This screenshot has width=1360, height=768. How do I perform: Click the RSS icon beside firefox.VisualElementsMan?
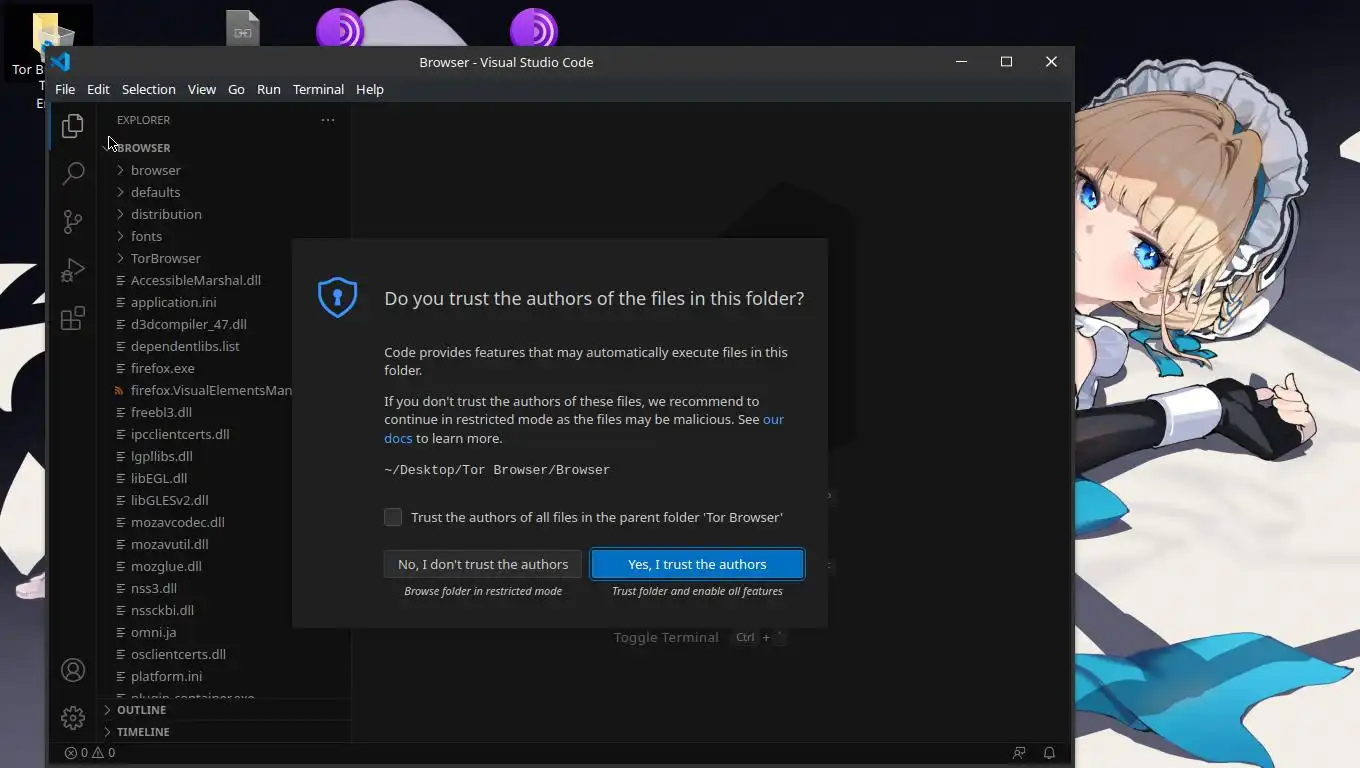[120, 390]
